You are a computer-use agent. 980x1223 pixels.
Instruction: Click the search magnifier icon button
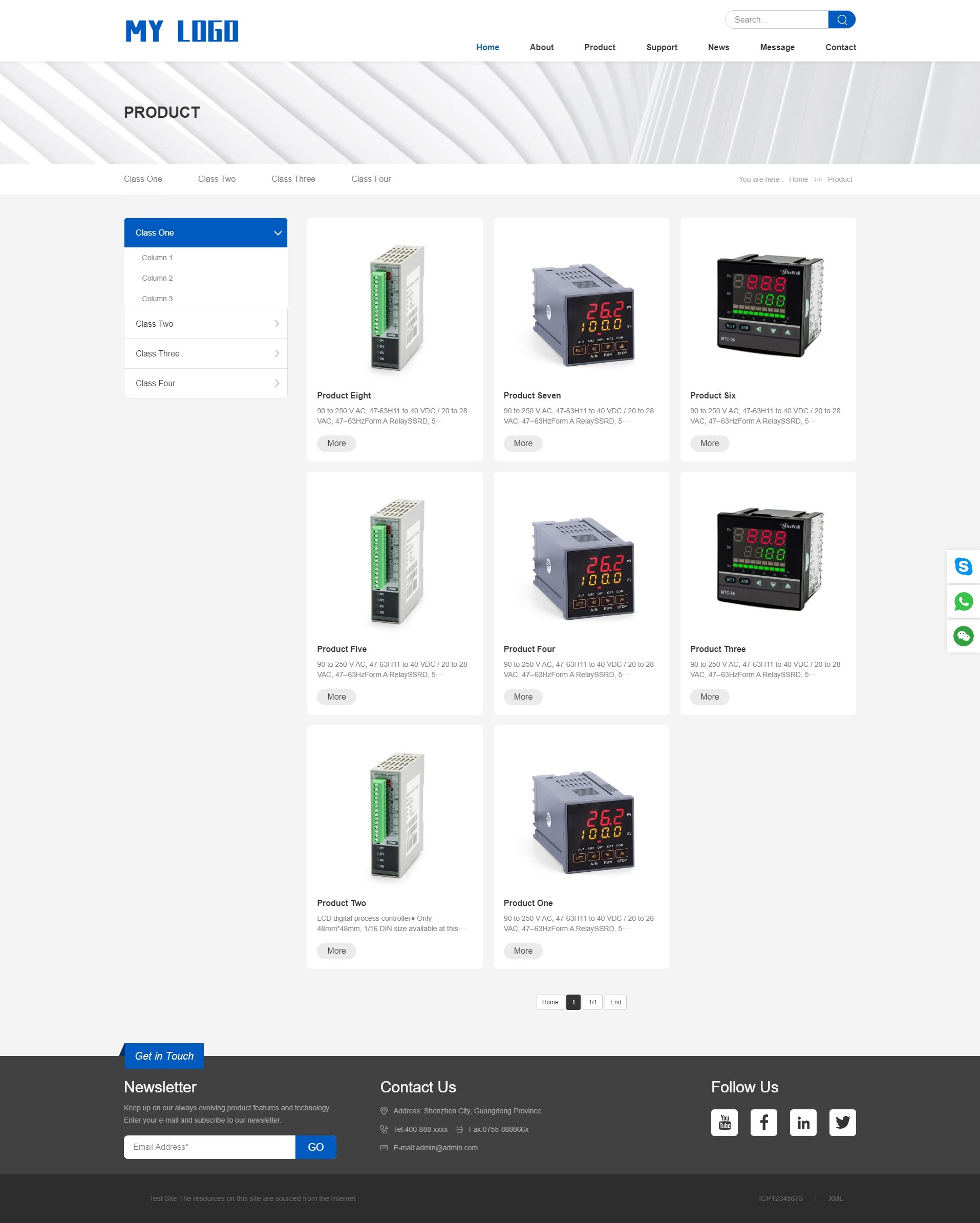coord(842,20)
